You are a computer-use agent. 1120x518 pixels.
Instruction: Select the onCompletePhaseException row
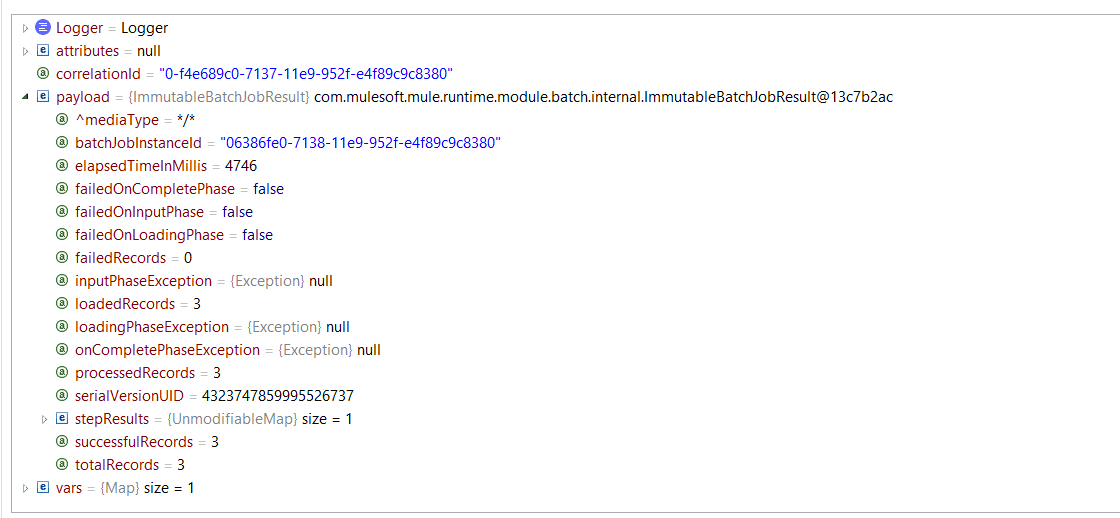[167, 350]
